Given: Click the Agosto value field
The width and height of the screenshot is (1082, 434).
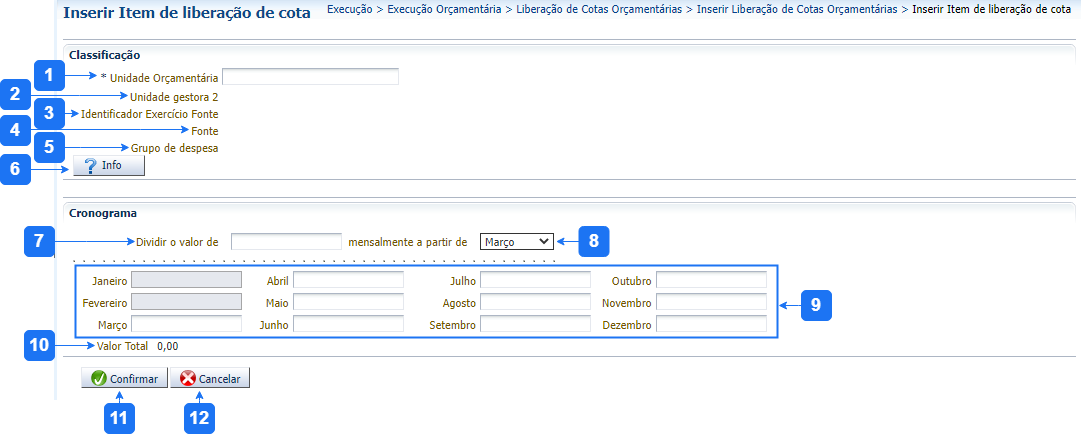Looking at the screenshot, I should pos(535,302).
